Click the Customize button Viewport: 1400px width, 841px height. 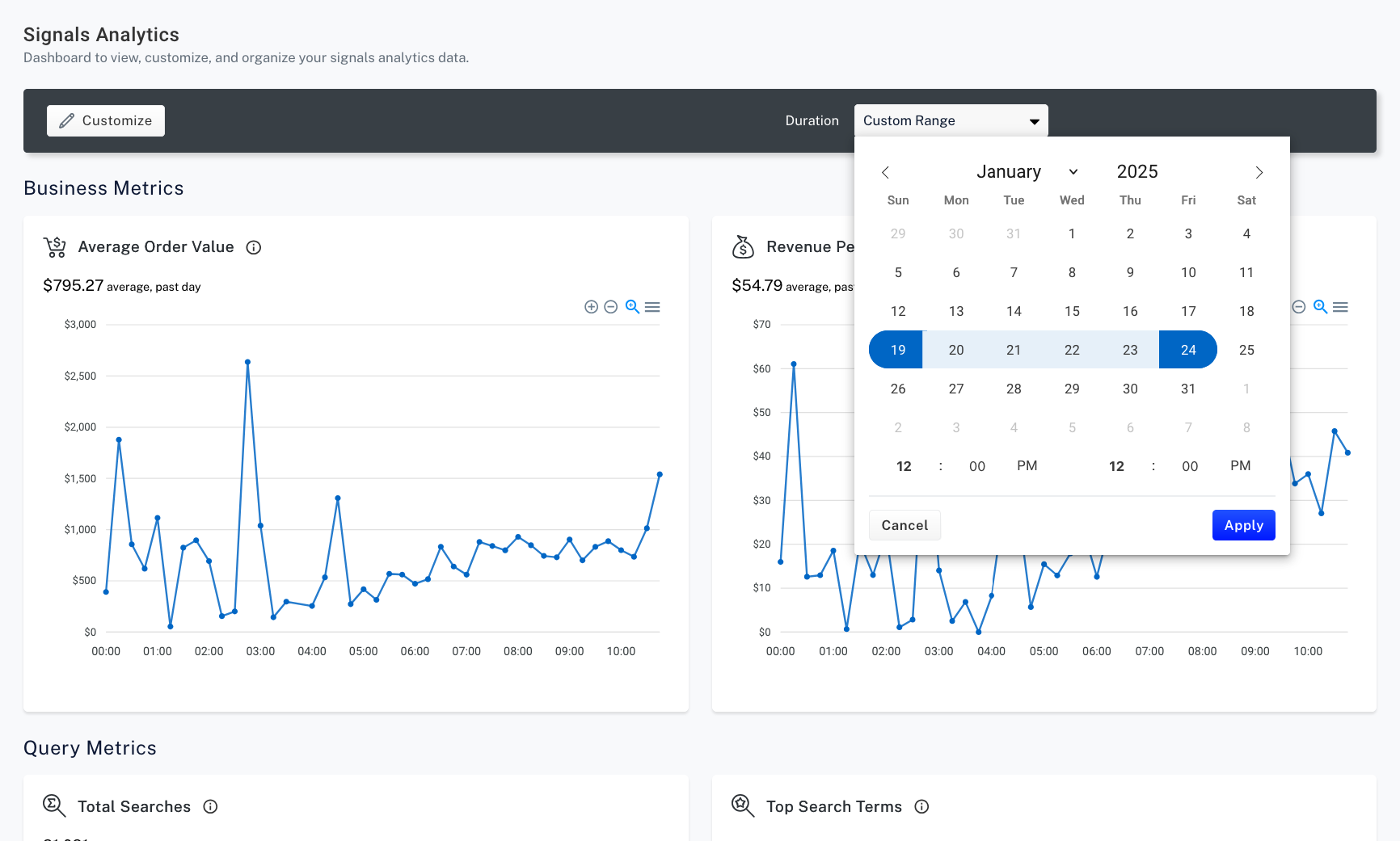(x=106, y=120)
